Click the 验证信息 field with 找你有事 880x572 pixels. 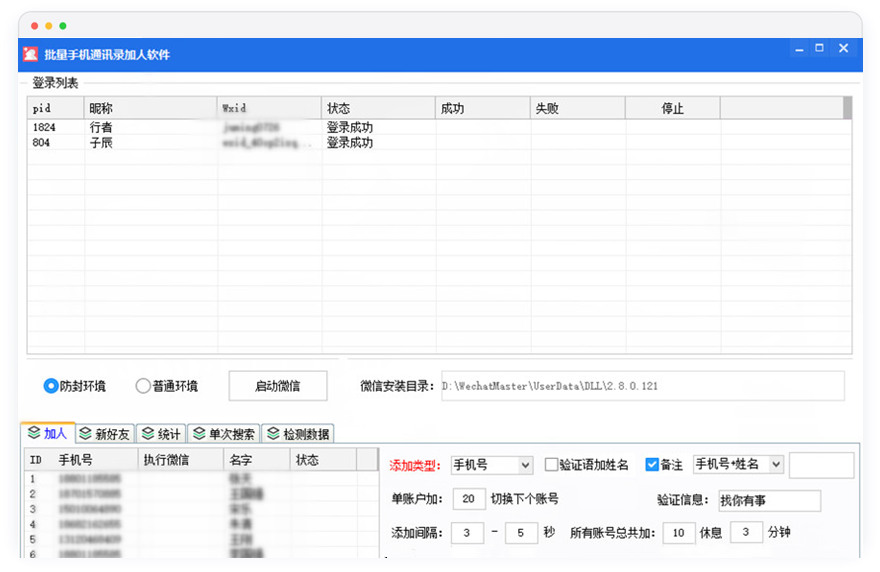pos(769,500)
